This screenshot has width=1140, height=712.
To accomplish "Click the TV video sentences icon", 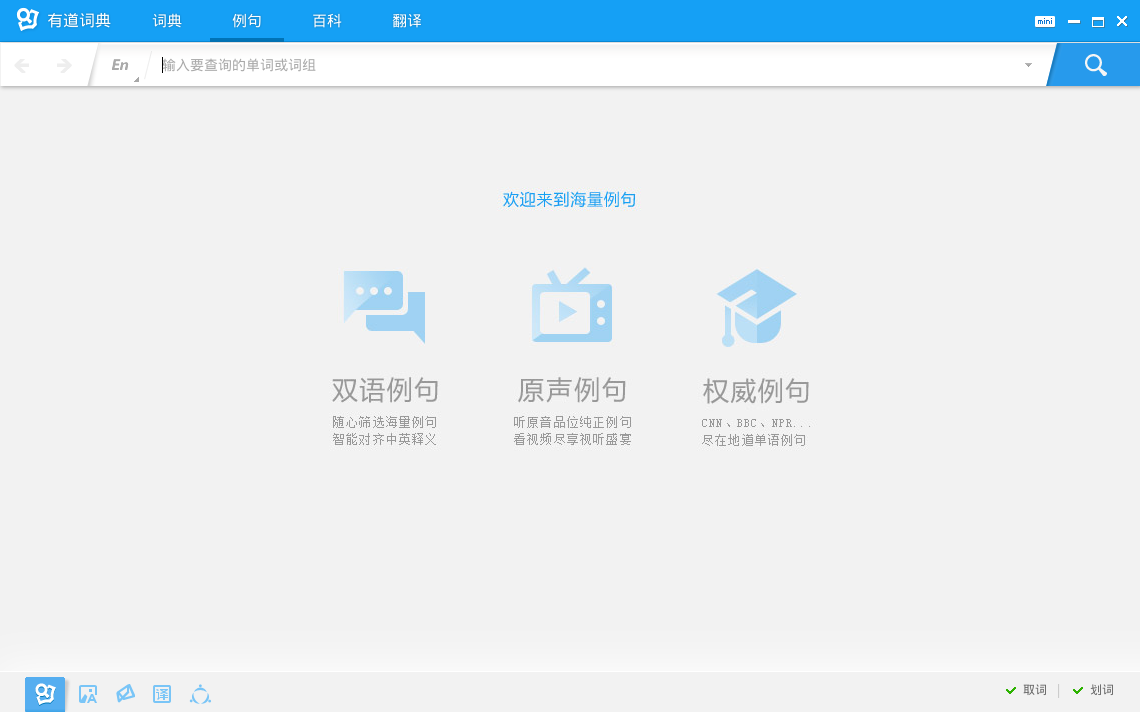I will [572, 305].
